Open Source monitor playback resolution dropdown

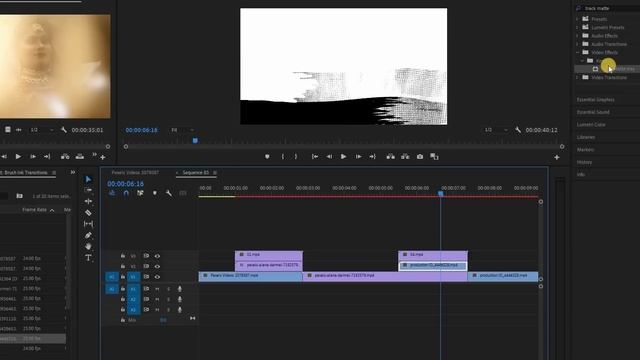pyautogui.click(x=42, y=130)
